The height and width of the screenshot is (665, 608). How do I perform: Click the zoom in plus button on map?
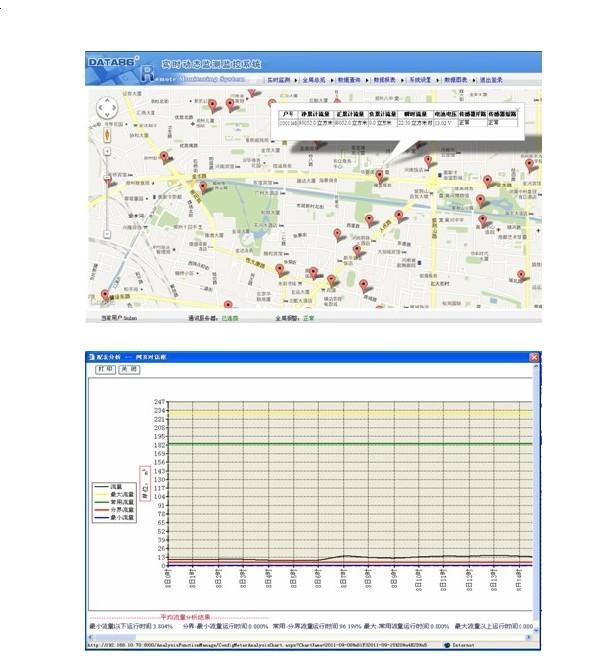click(106, 150)
